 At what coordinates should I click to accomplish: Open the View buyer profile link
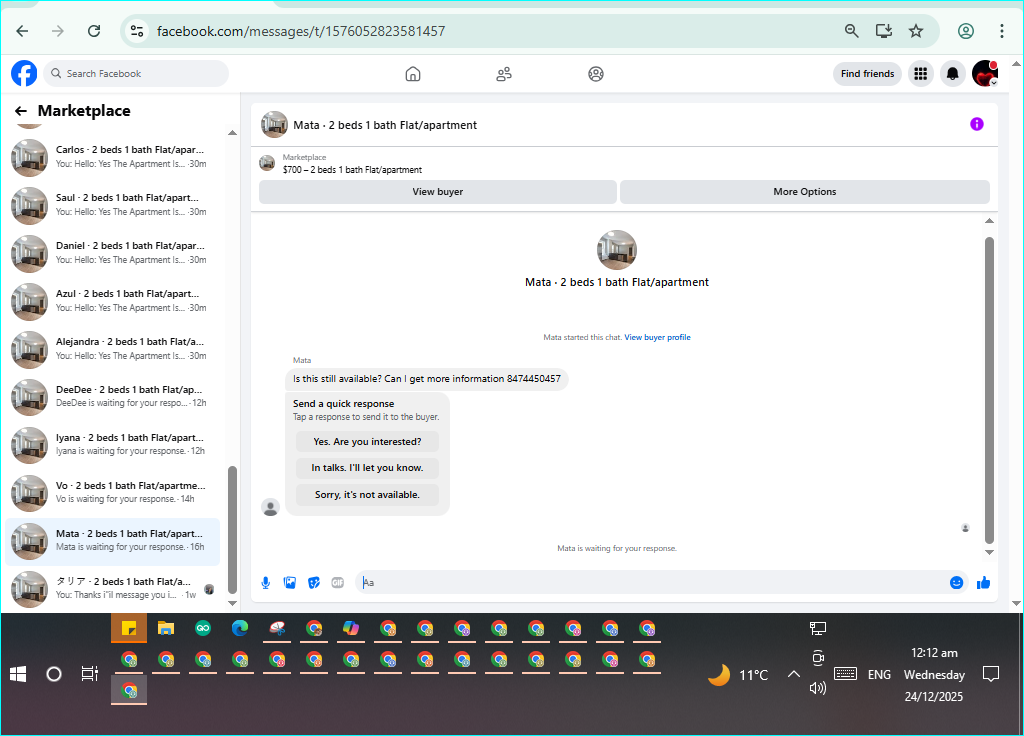[657, 338]
